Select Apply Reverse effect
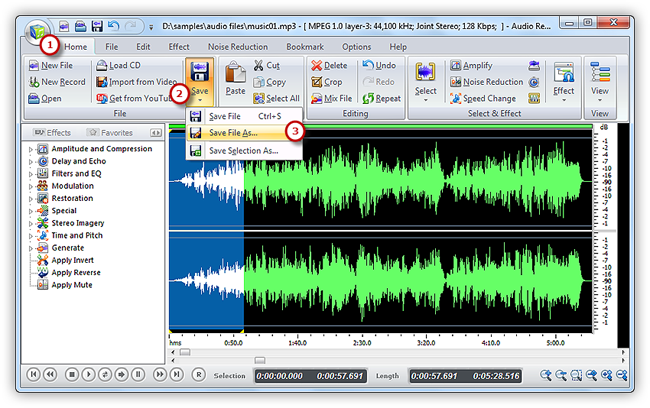This screenshot has width=650, height=408. click(76, 273)
